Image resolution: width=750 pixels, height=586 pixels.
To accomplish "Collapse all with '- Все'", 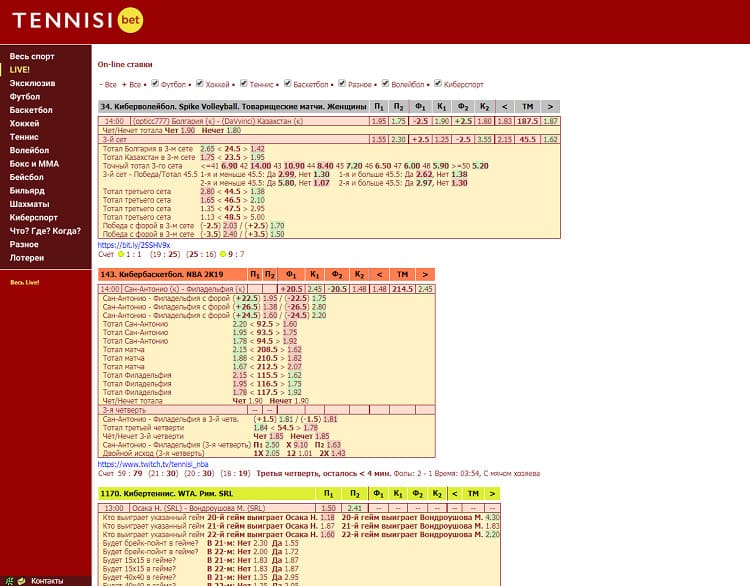I will click(108, 85).
